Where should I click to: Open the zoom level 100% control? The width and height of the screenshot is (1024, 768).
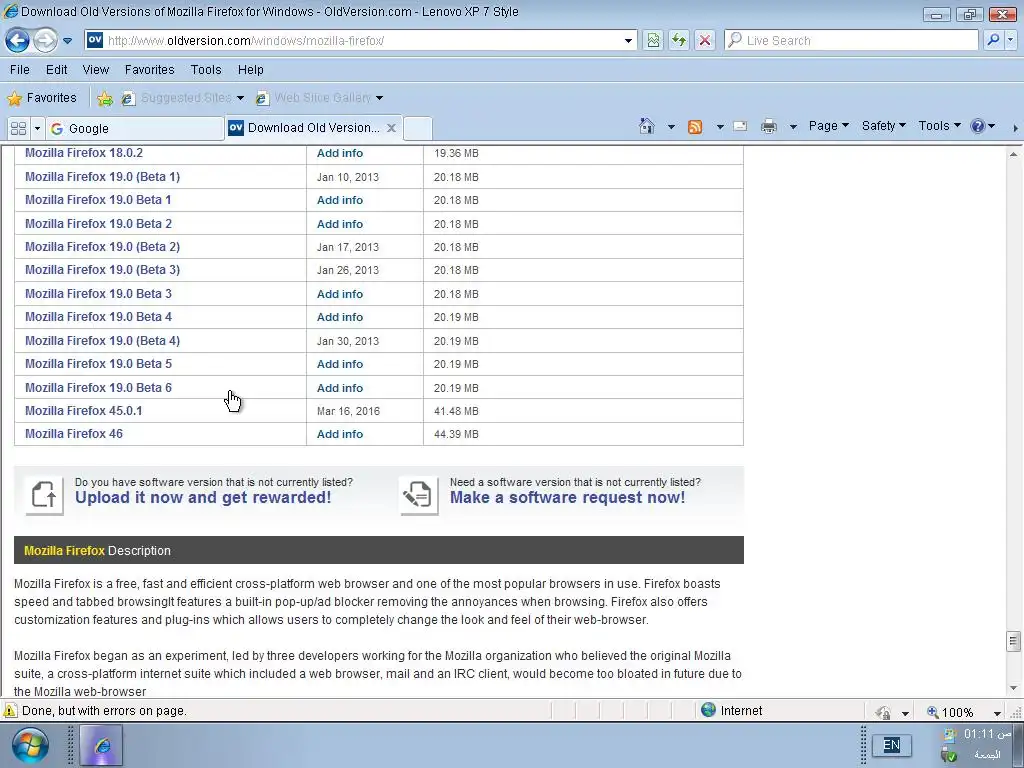pos(963,712)
